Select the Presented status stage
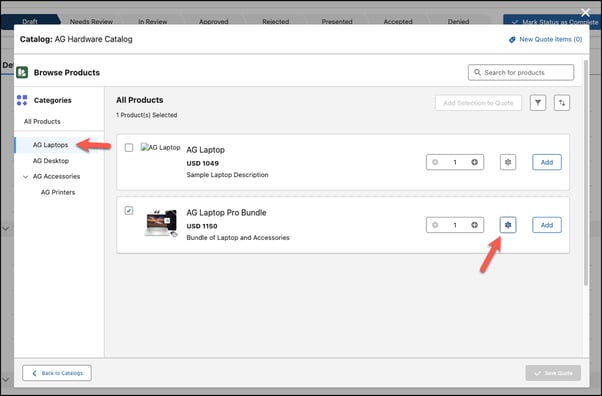This screenshot has width=602, height=396. [x=337, y=22]
